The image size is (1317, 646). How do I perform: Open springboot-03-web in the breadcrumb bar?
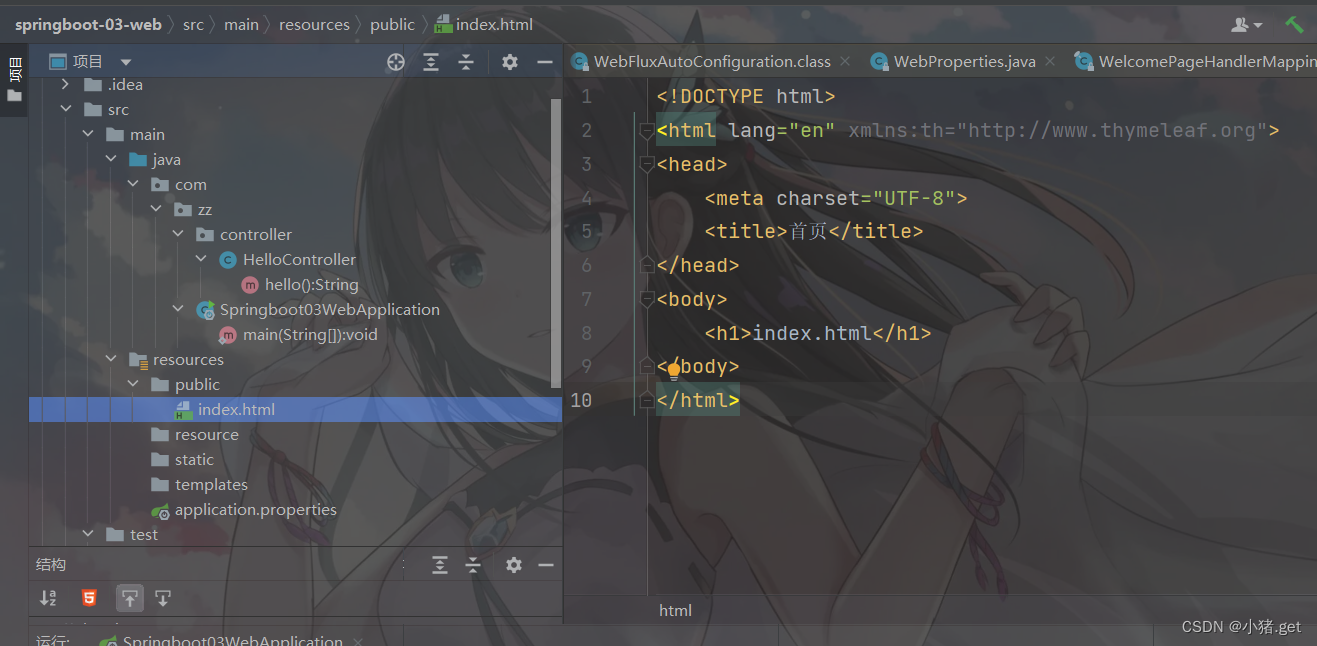coord(88,23)
